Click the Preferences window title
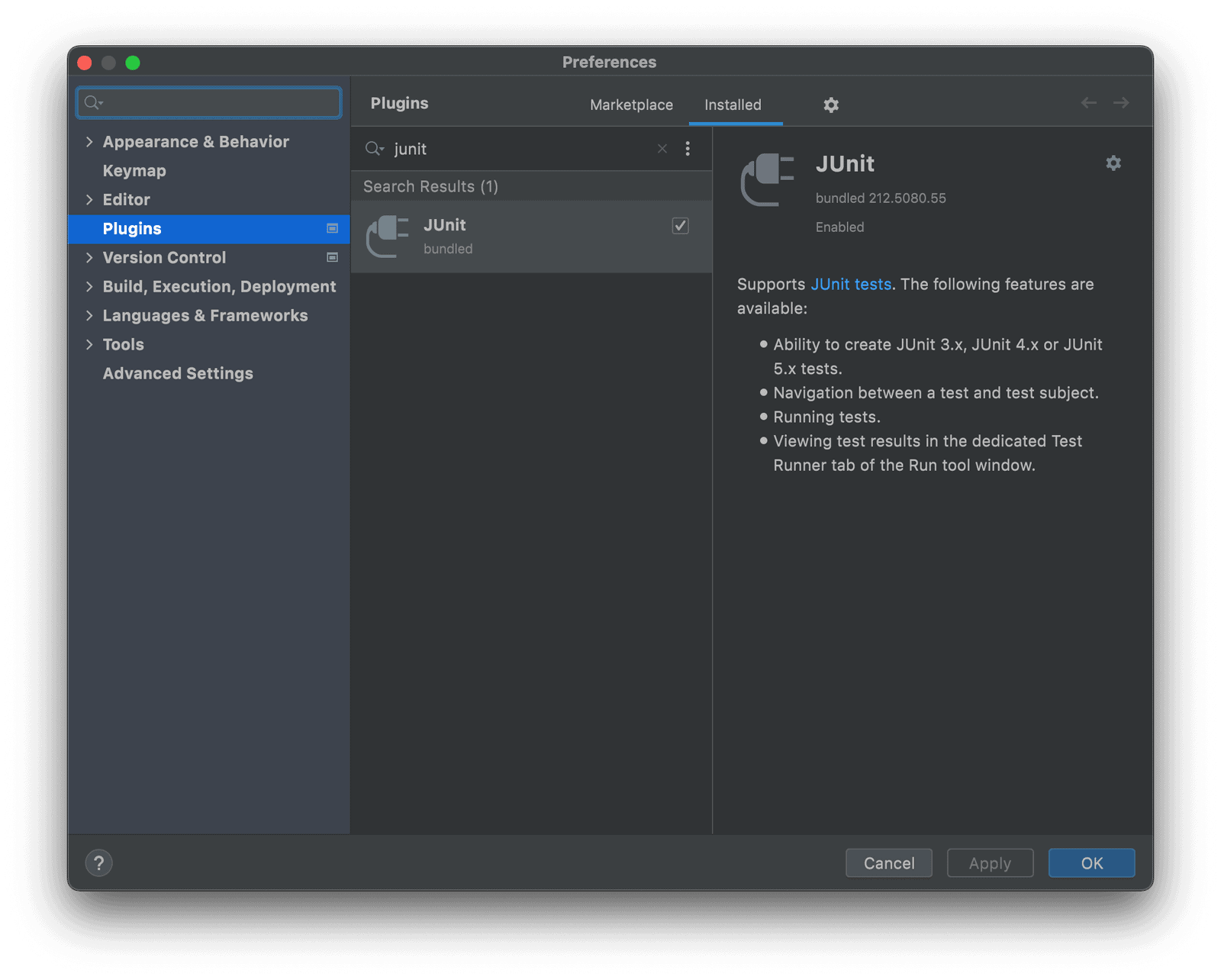The width and height of the screenshot is (1221, 980). pos(609,63)
